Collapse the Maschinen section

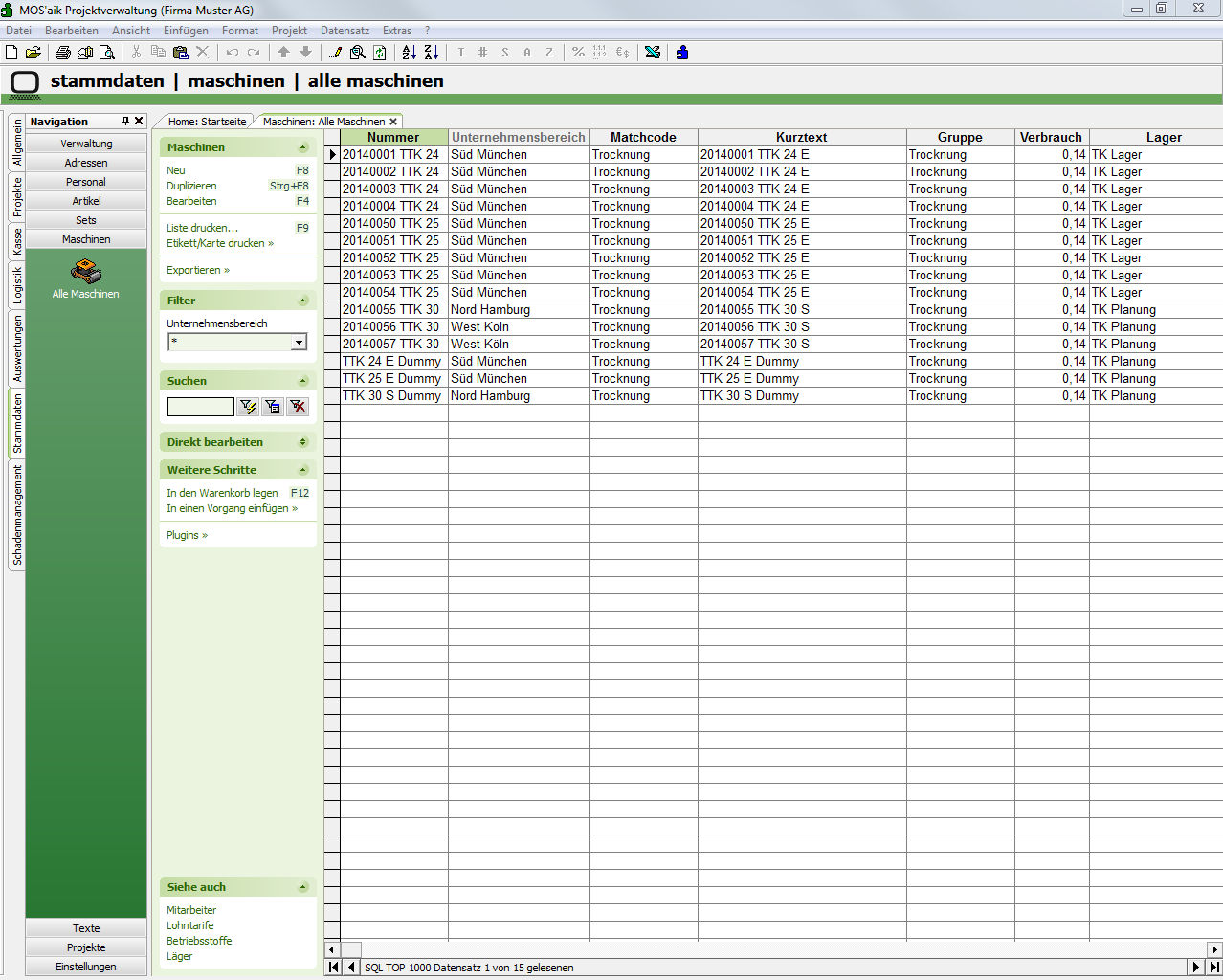pos(302,147)
